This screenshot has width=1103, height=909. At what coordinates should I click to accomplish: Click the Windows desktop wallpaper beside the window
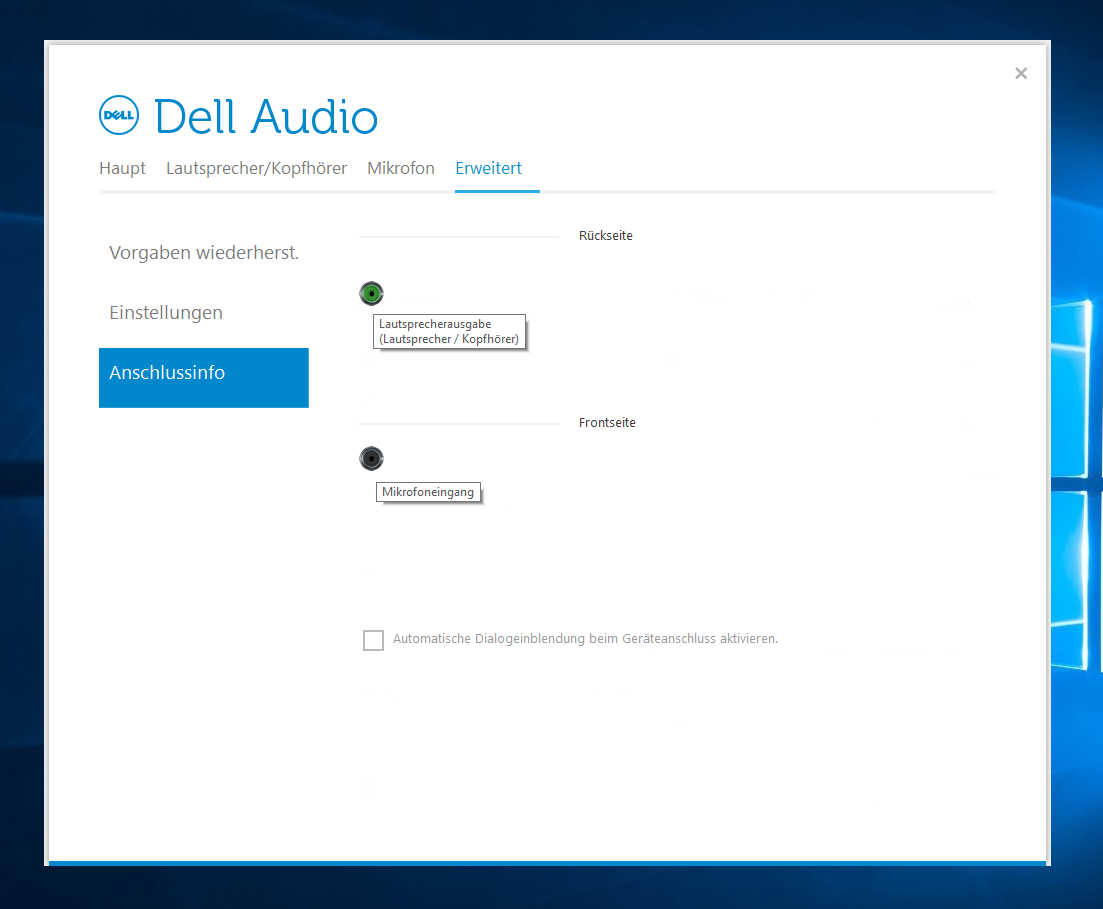[1077, 400]
